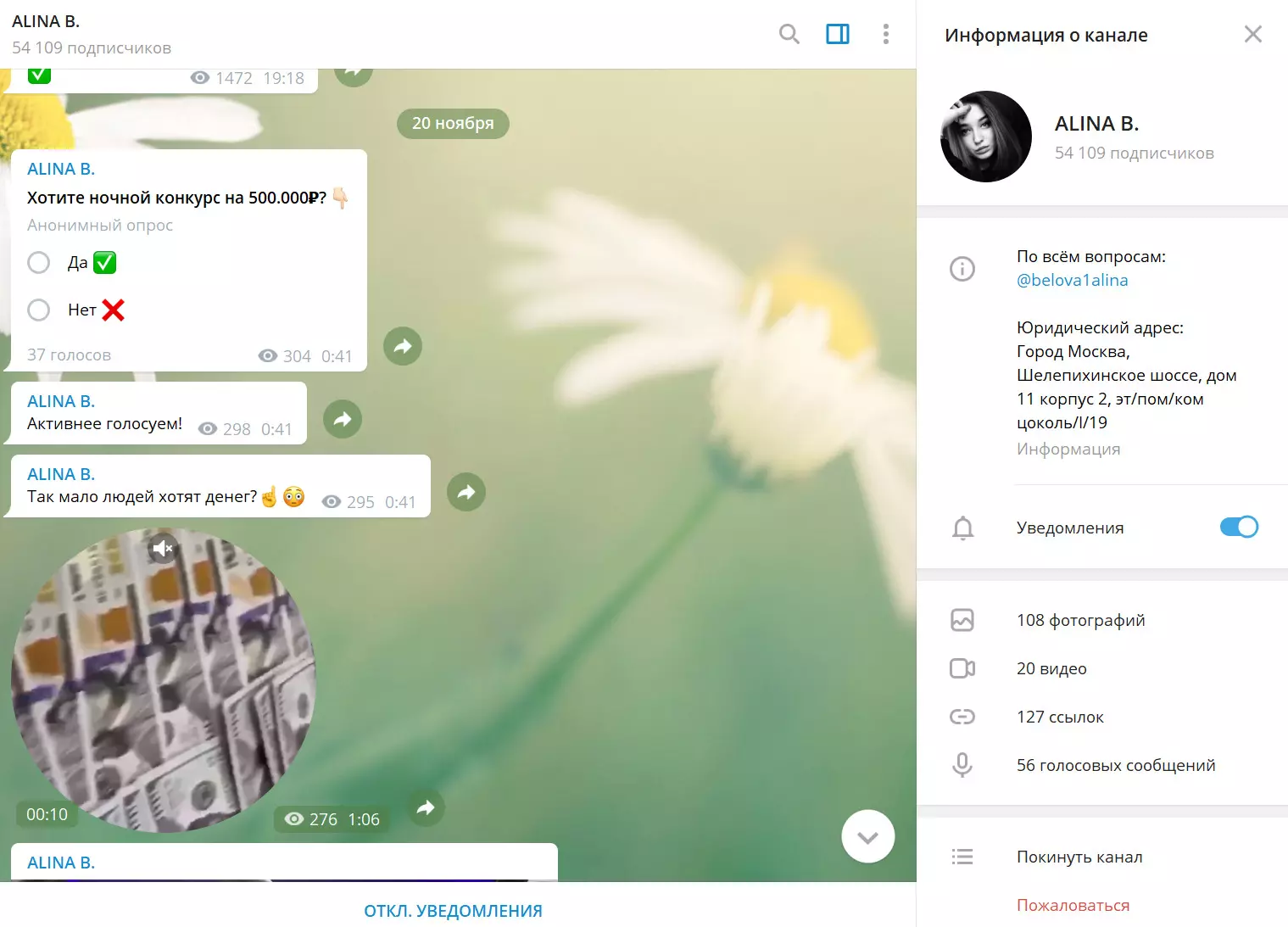The image size is (1288, 927).
Task: Toggle the side panel layout icon
Action: [838, 34]
